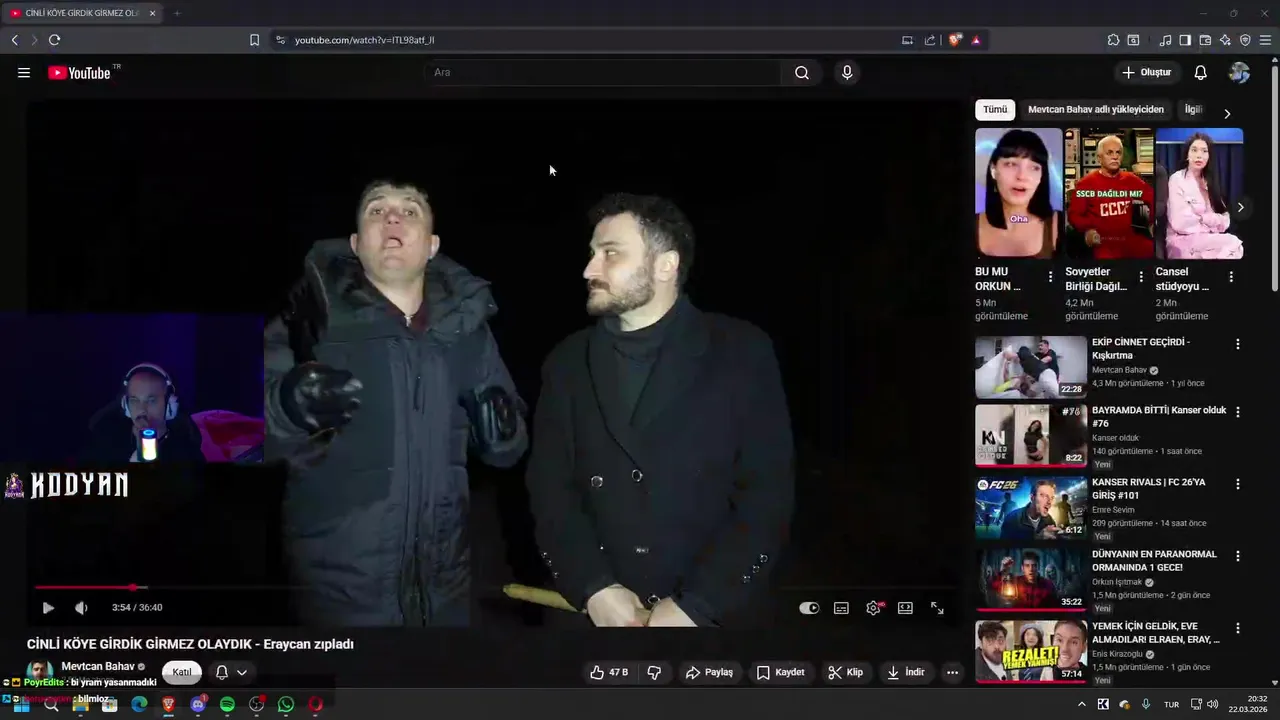Image resolution: width=1280 pixels, height=720 pixels.
Task: Like the video (47 B thumbs up)
Action: coord(609,673)
